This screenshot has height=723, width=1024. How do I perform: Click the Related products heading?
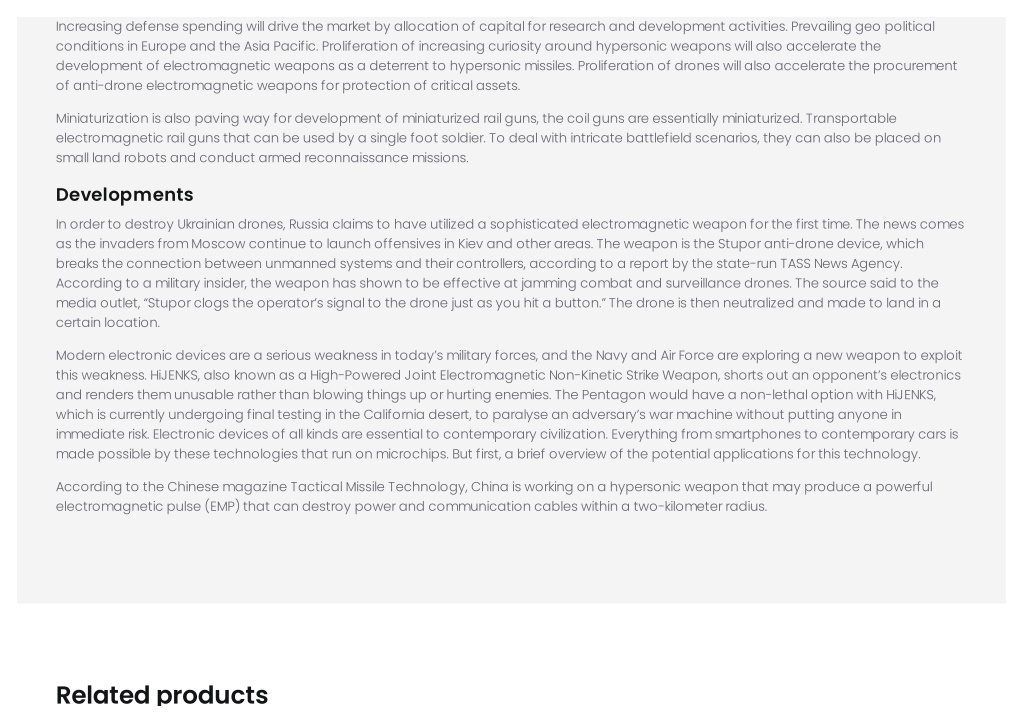161,694
